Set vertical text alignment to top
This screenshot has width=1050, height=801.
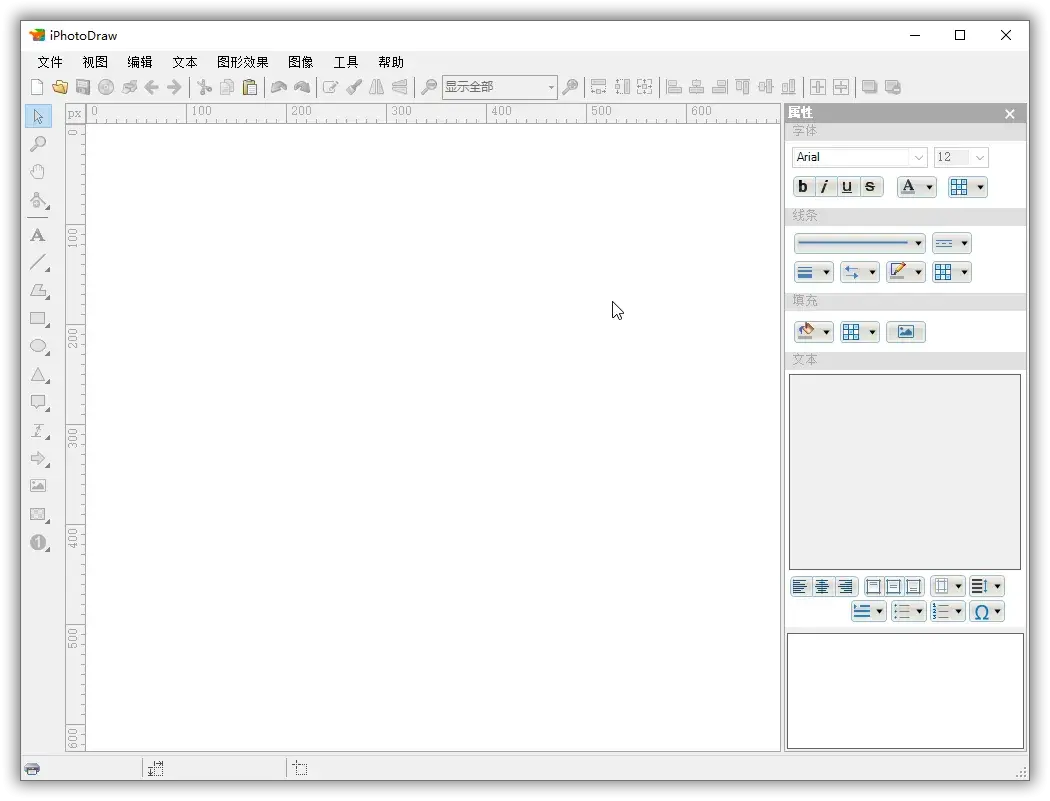873,587
